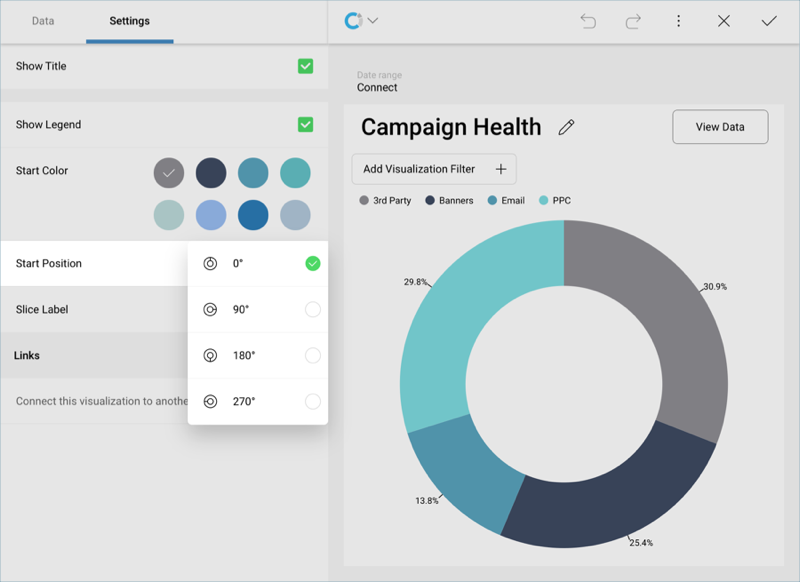Select the teal start color swatch
The image size is (800, 582).
[x=295, y=173]
